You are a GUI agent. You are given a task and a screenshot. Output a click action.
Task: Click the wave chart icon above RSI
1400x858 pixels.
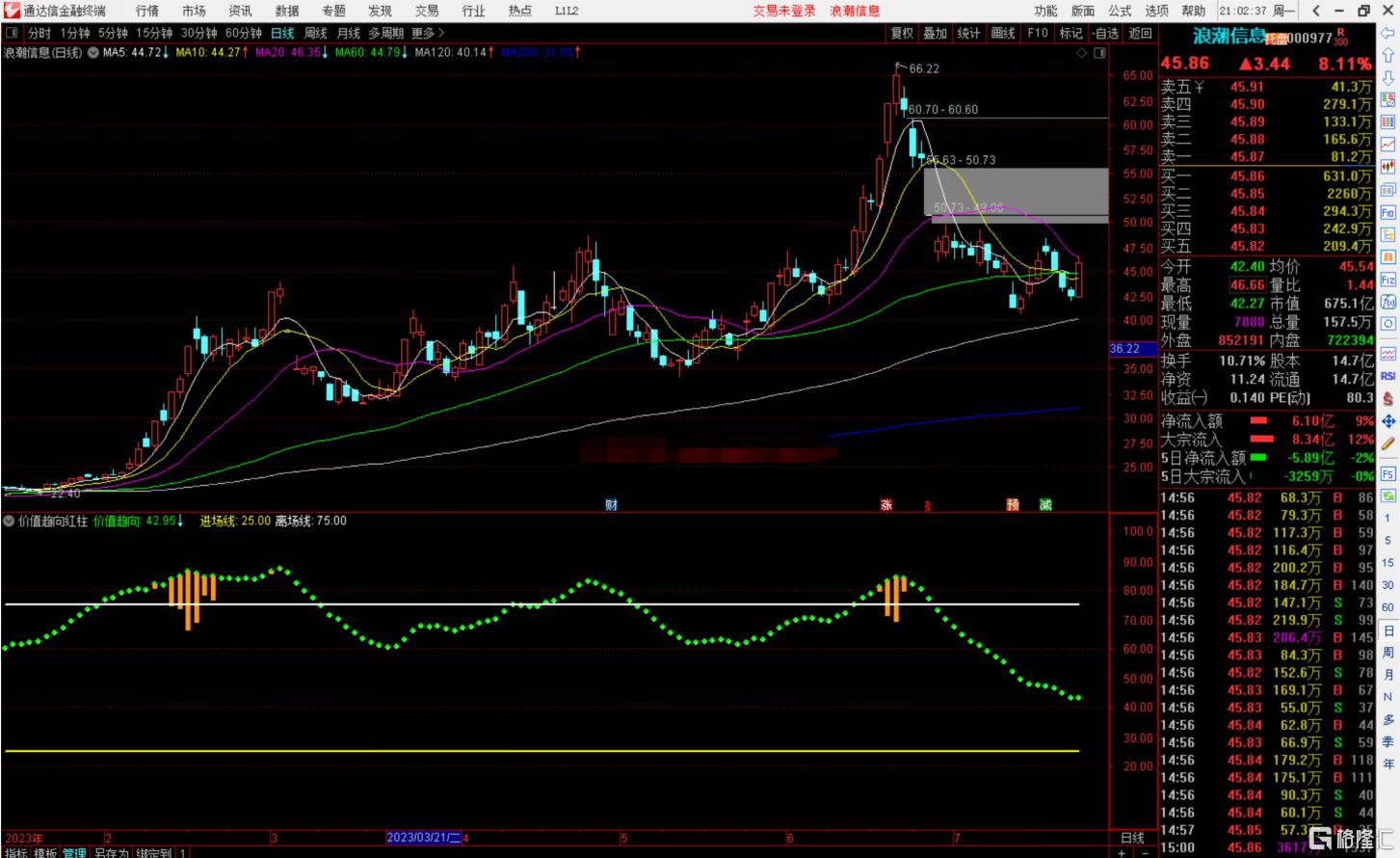point(1387,353)
